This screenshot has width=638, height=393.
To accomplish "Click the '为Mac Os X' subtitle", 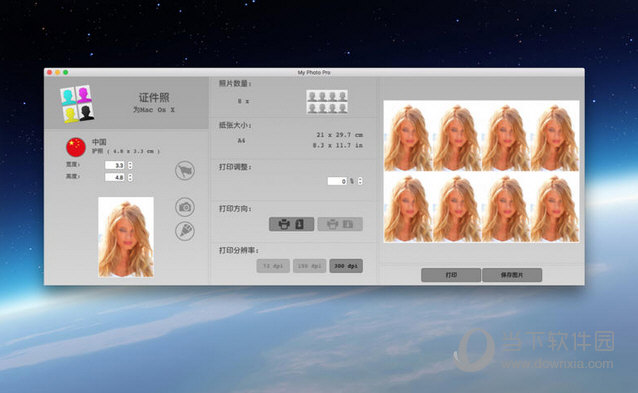I will [x=154, y=110].
